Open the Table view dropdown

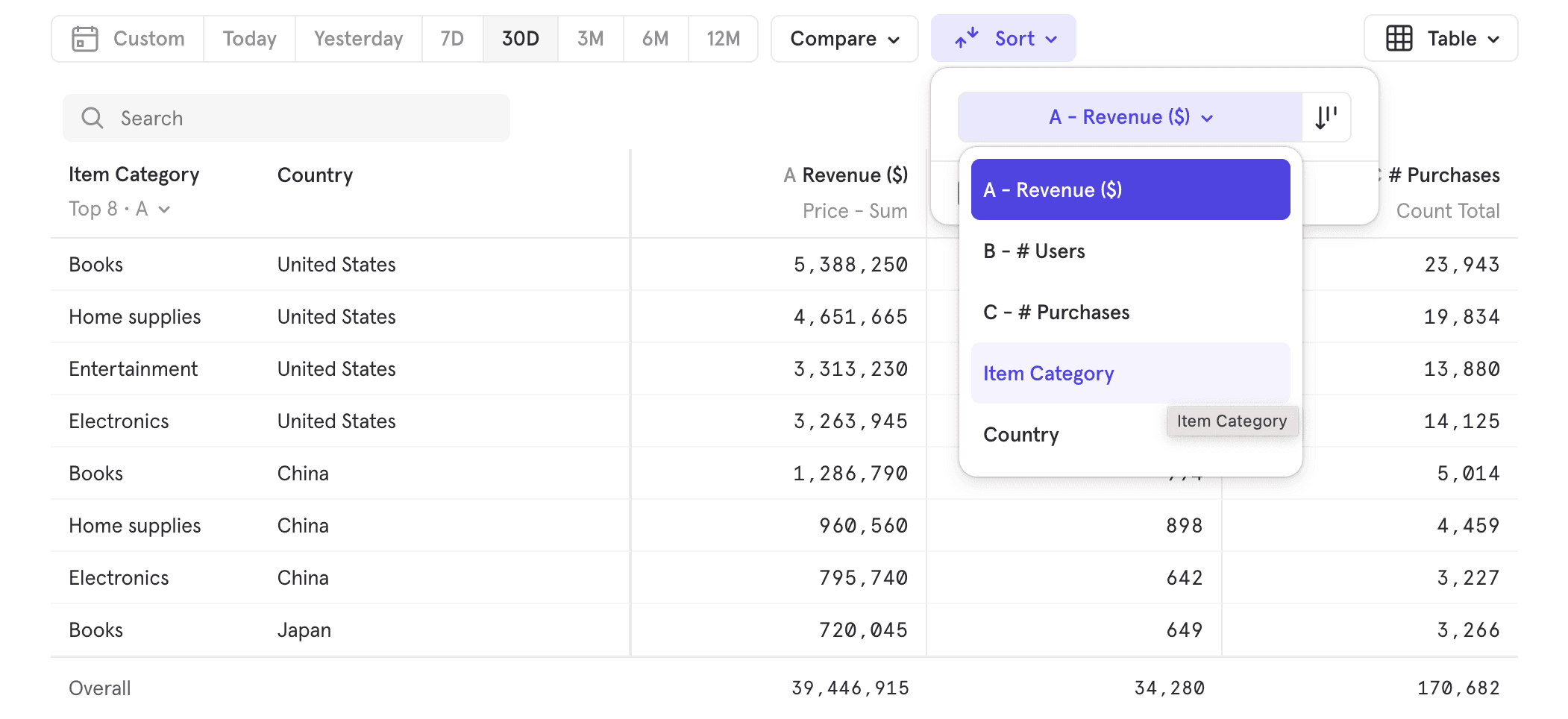tap(1440, 39)
